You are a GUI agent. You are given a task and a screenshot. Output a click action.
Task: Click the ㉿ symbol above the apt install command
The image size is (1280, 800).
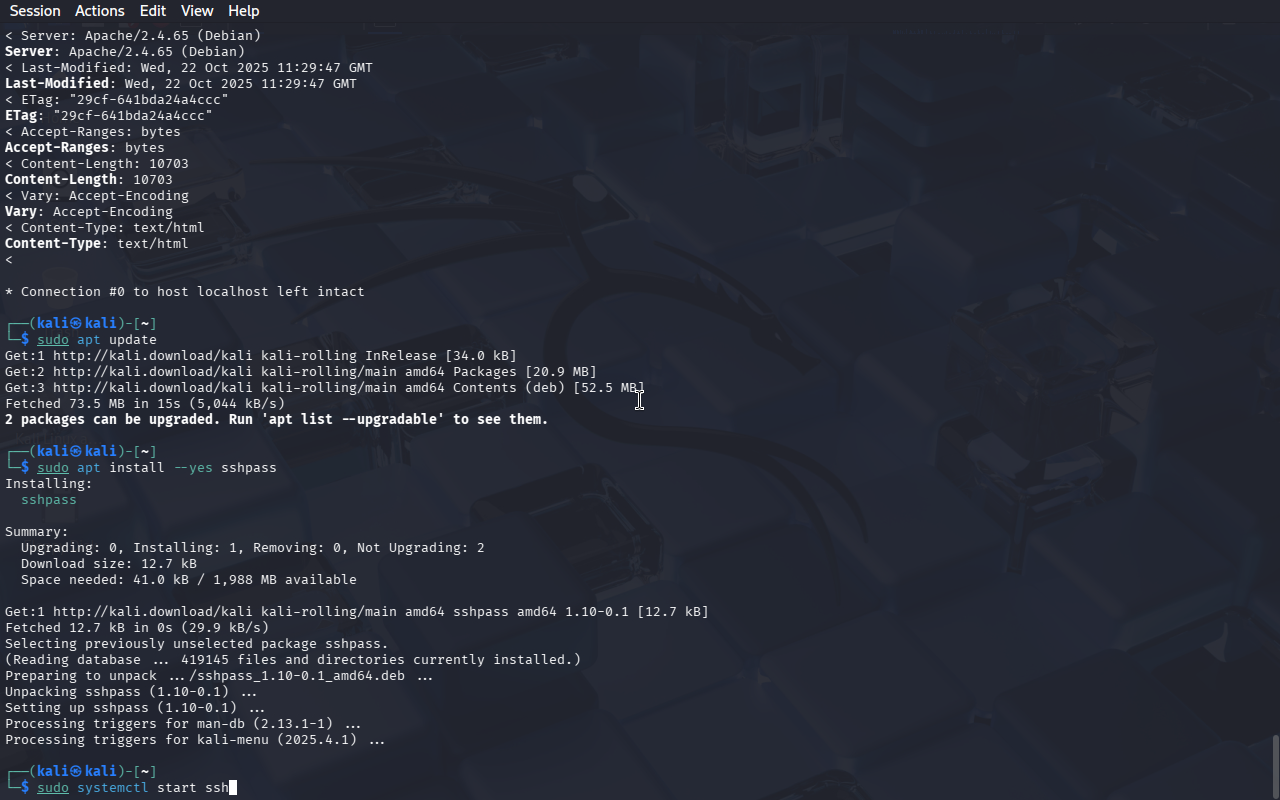click(x=77, y=451)
